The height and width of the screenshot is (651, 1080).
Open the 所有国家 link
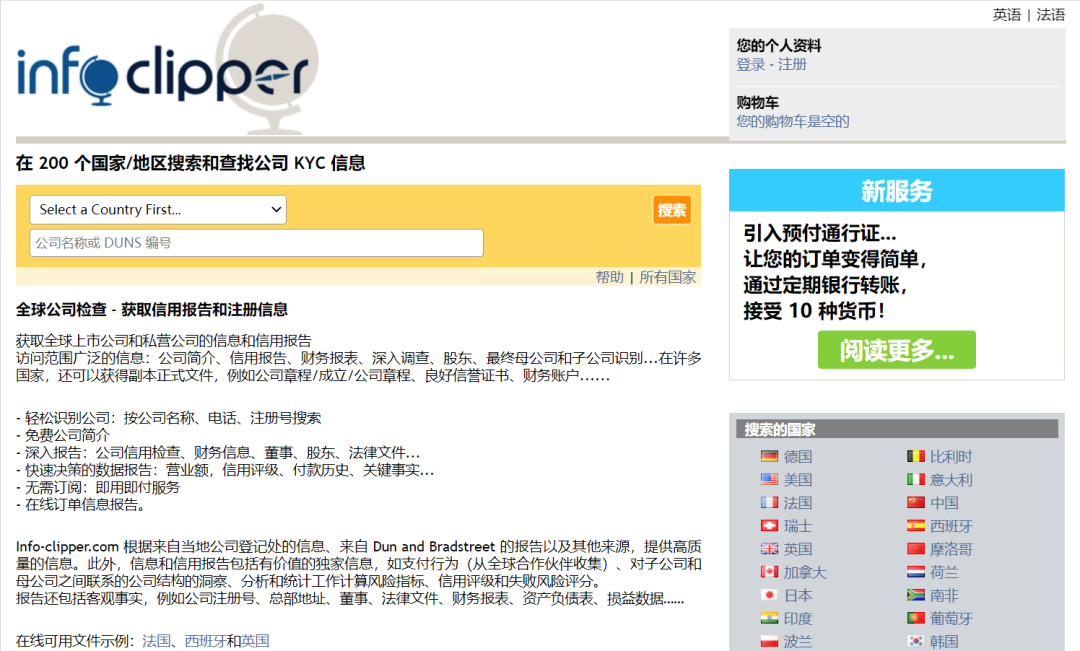click(667, 277)
